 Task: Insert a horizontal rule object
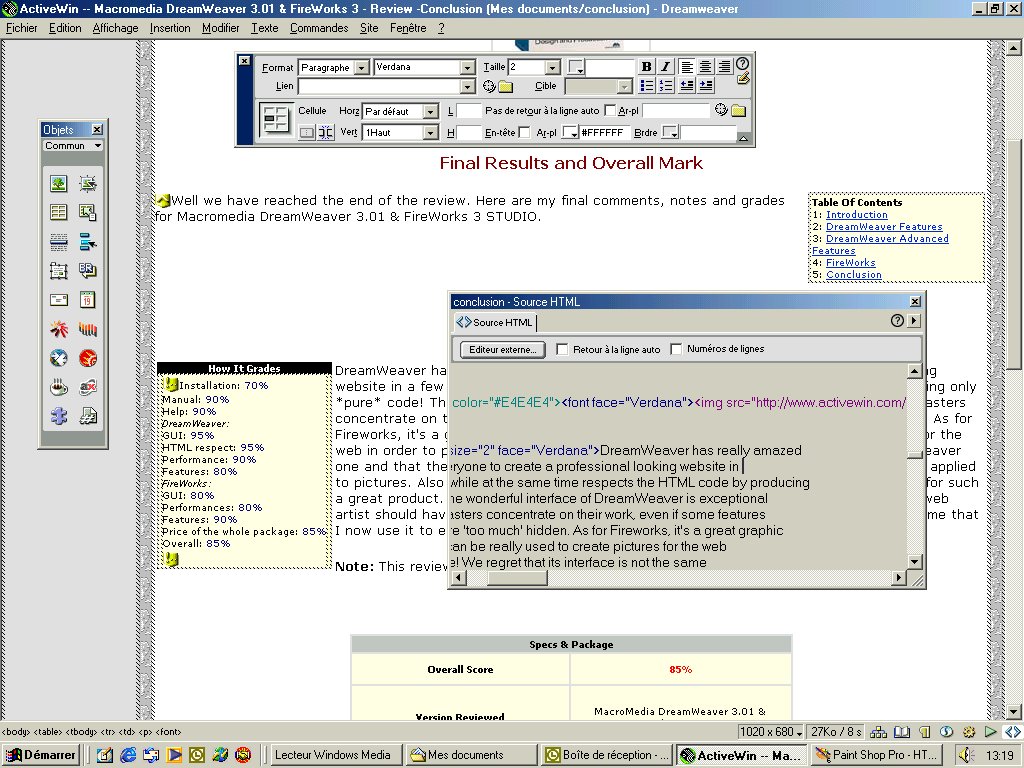(x=59, y=242)
